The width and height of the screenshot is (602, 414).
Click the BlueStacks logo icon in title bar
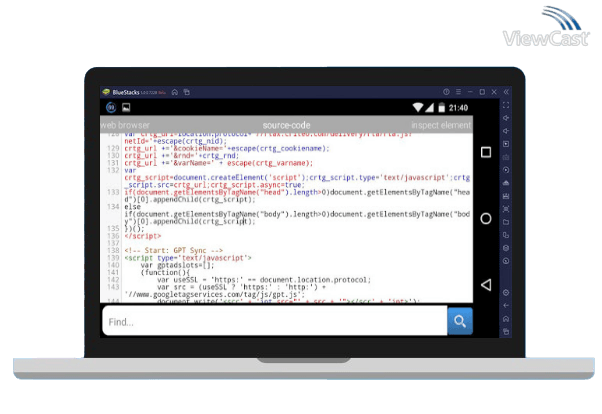tap(106, 92)
